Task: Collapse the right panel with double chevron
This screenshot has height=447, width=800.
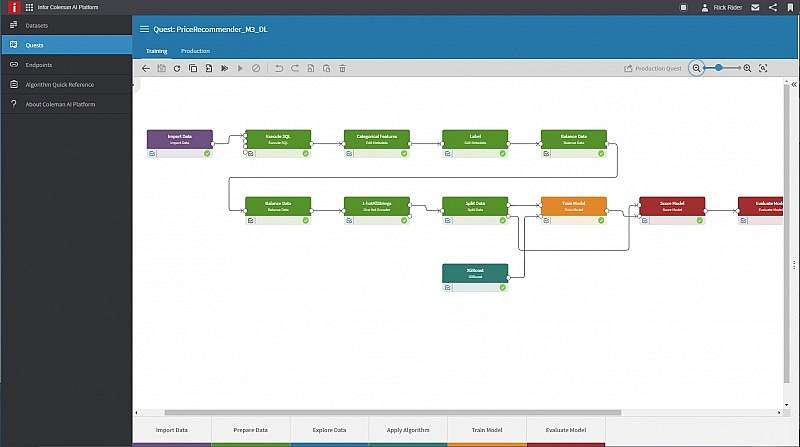Action: click(794, 85)
